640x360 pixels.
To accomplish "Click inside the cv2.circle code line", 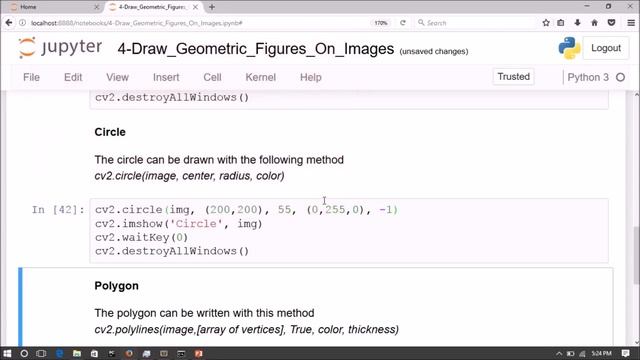I will point(246,210).
